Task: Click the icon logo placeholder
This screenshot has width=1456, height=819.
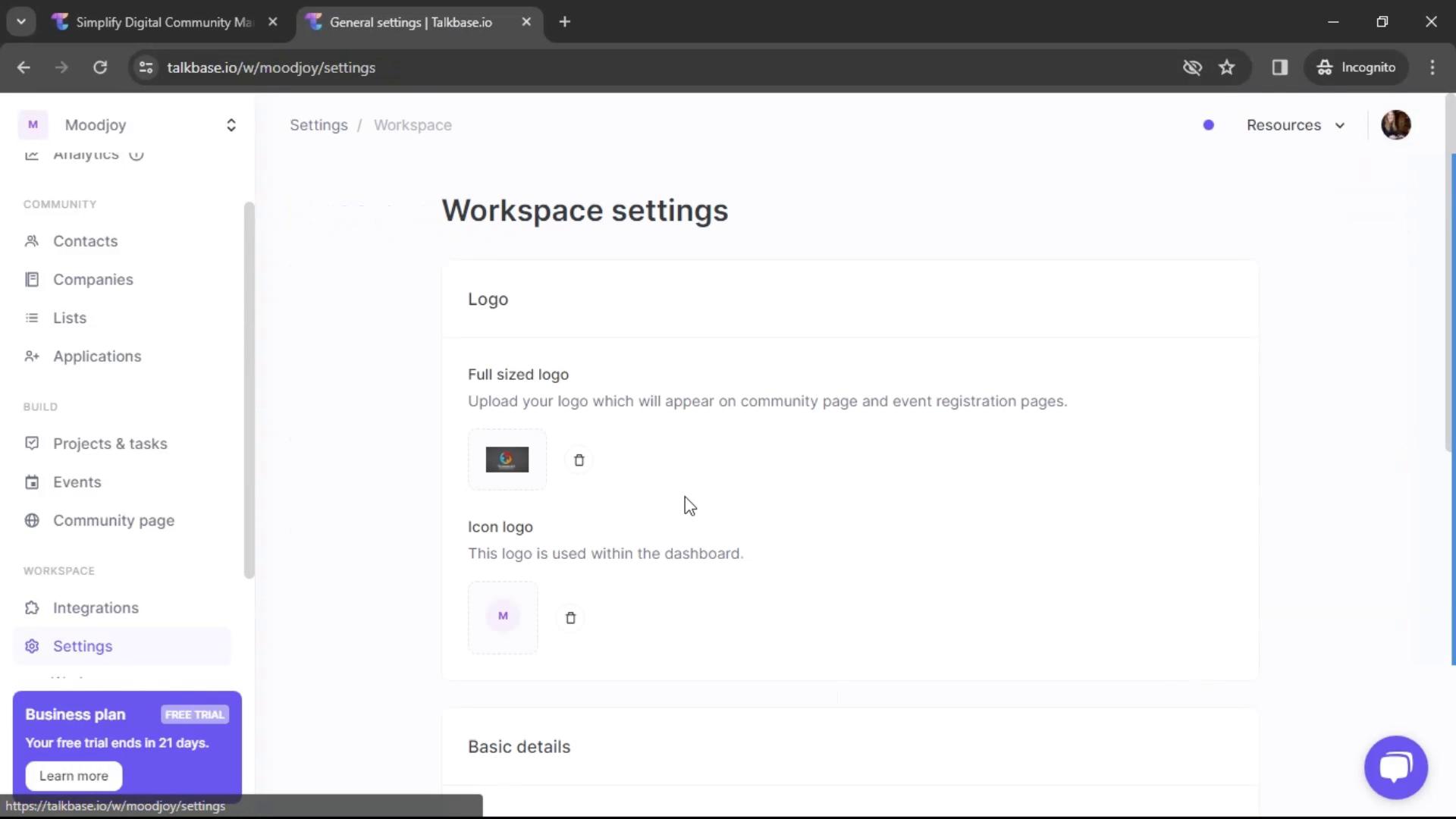Action: click(x=503, y=616)
